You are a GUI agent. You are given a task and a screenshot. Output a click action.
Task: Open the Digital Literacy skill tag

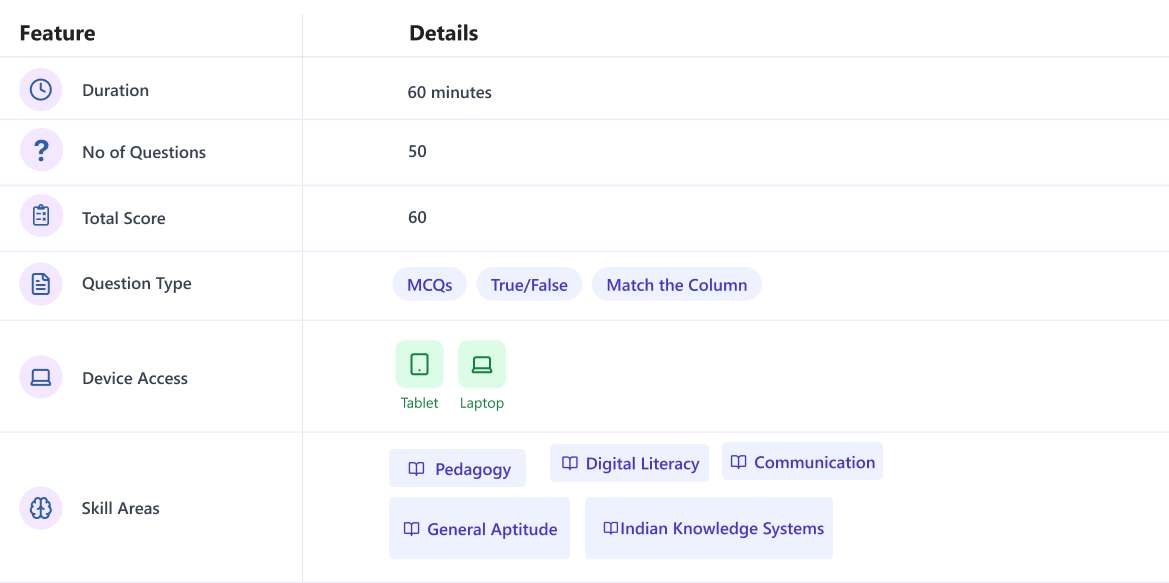click(x=629, y=463)
